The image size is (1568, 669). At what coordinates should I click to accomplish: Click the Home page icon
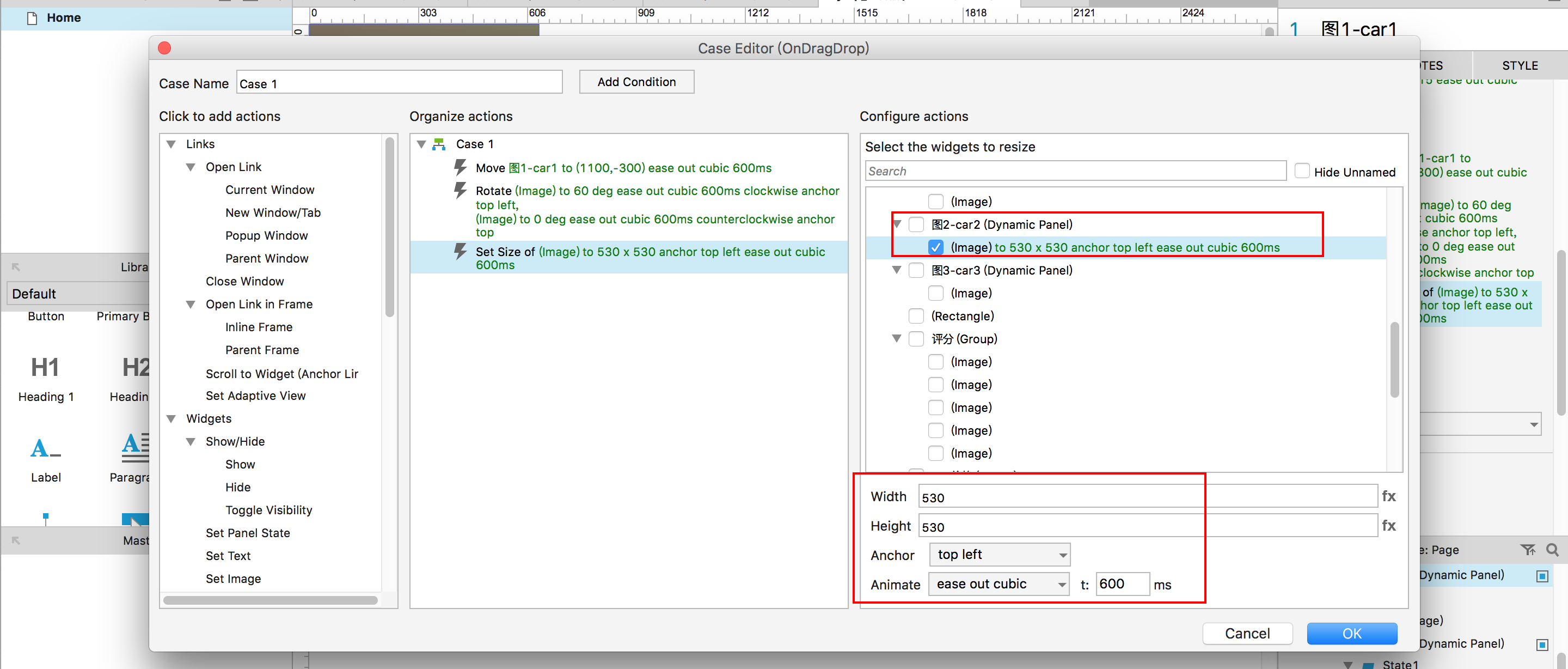tap(32, 17)
